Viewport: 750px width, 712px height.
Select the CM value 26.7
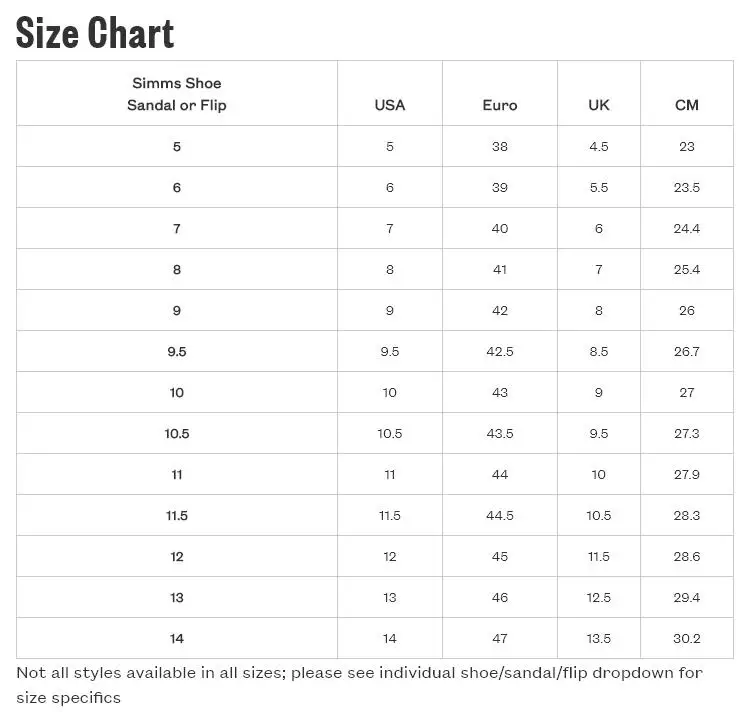pos(687,351)
